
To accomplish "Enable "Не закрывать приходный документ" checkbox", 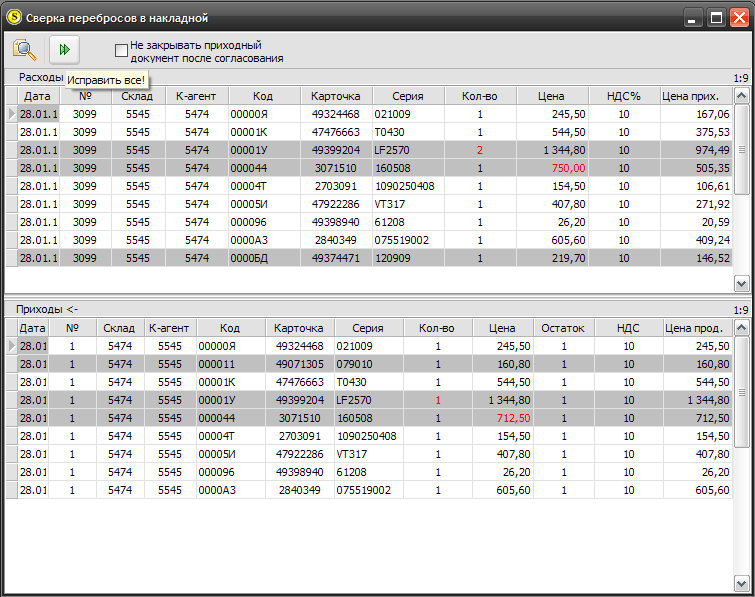I will pos(121,50).
